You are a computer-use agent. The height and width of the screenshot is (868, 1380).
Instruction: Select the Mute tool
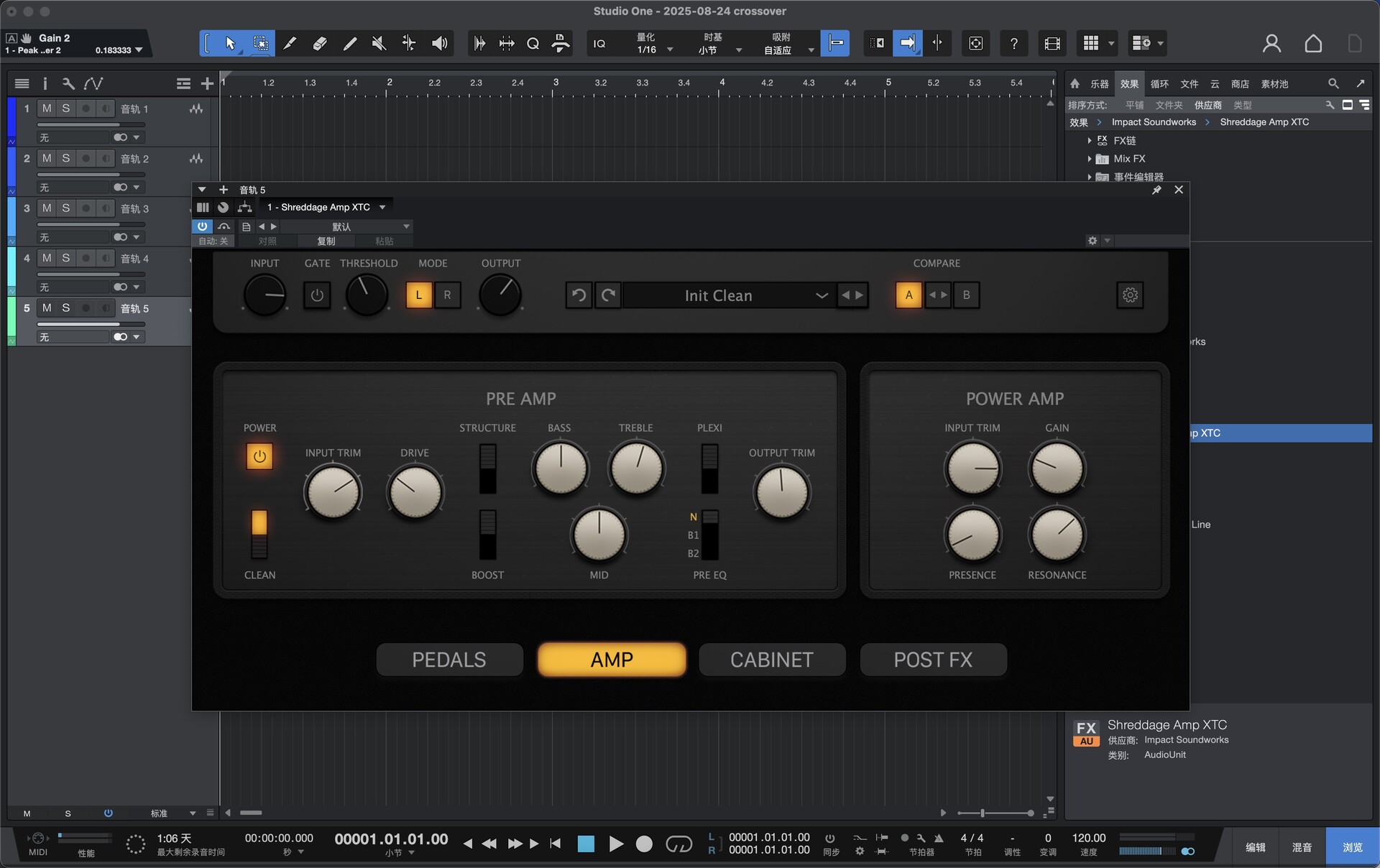point(379,44)
